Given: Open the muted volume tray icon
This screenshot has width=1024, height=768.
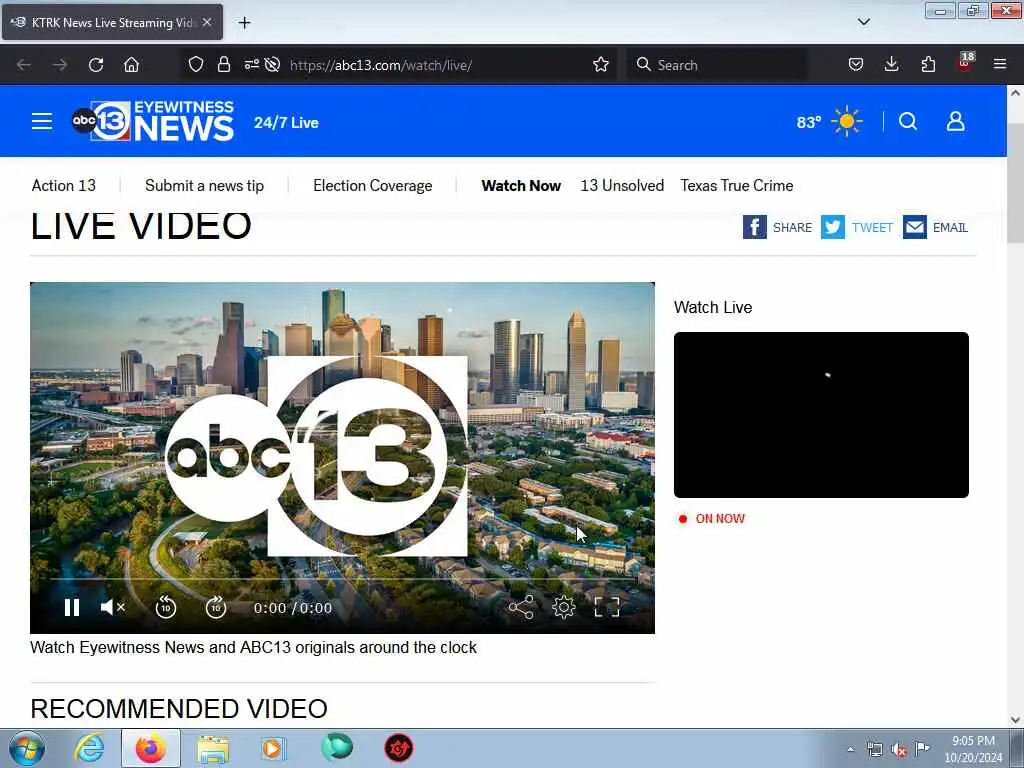Looking at the screenshot, I should 899,750.
